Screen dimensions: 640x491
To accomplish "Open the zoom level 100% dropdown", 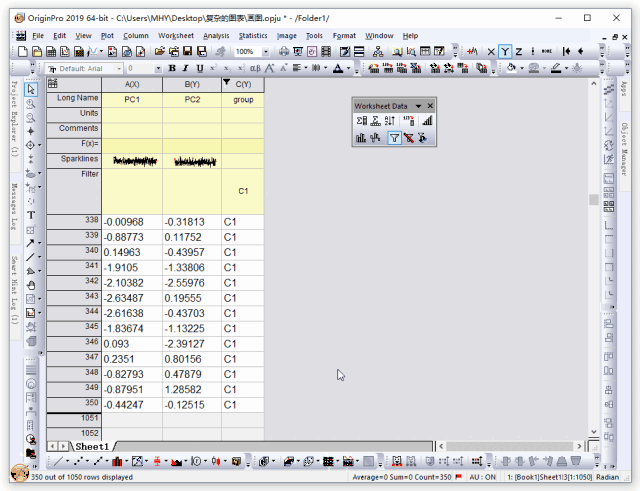I will point(266,51).
